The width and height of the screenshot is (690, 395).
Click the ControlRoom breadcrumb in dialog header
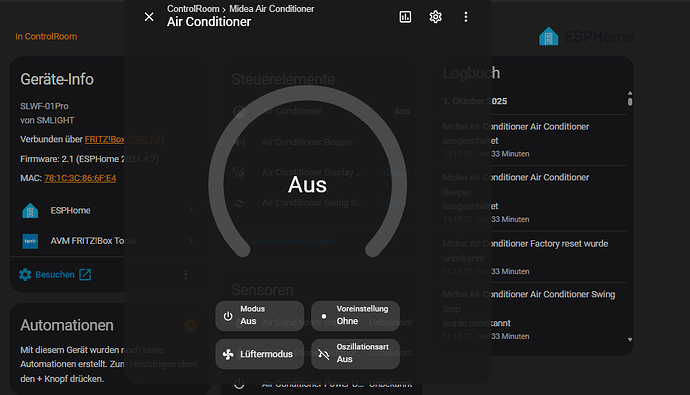(x=193, y=9)
